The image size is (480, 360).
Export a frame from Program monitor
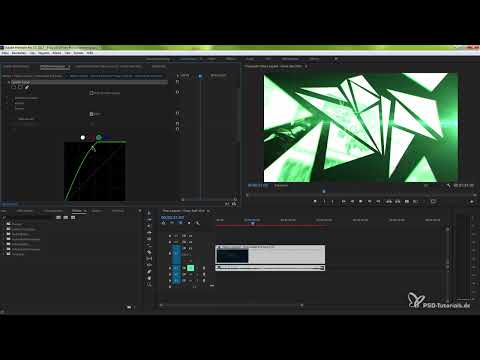407,201
